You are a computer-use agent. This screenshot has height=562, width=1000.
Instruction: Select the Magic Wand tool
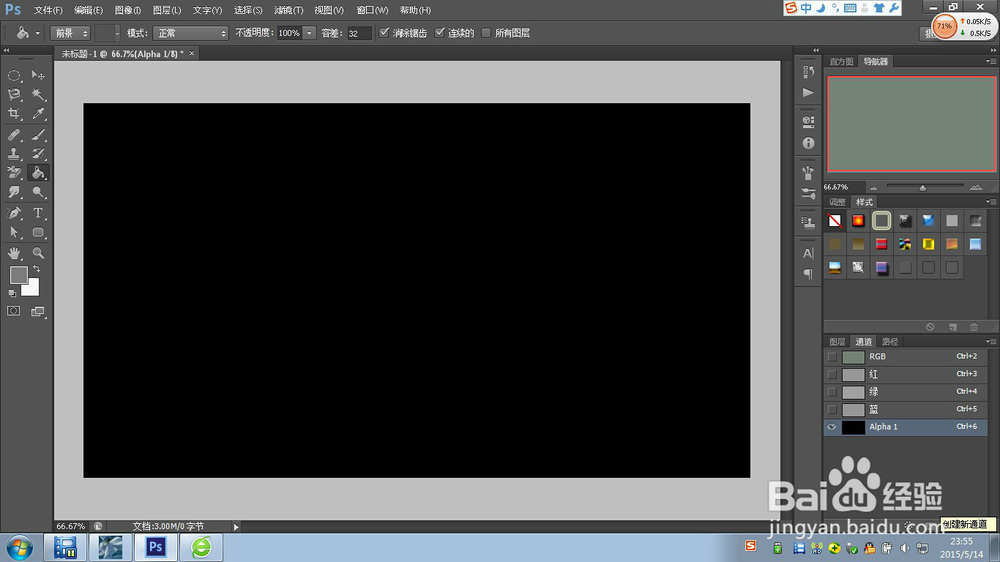[x=38, y=94]
